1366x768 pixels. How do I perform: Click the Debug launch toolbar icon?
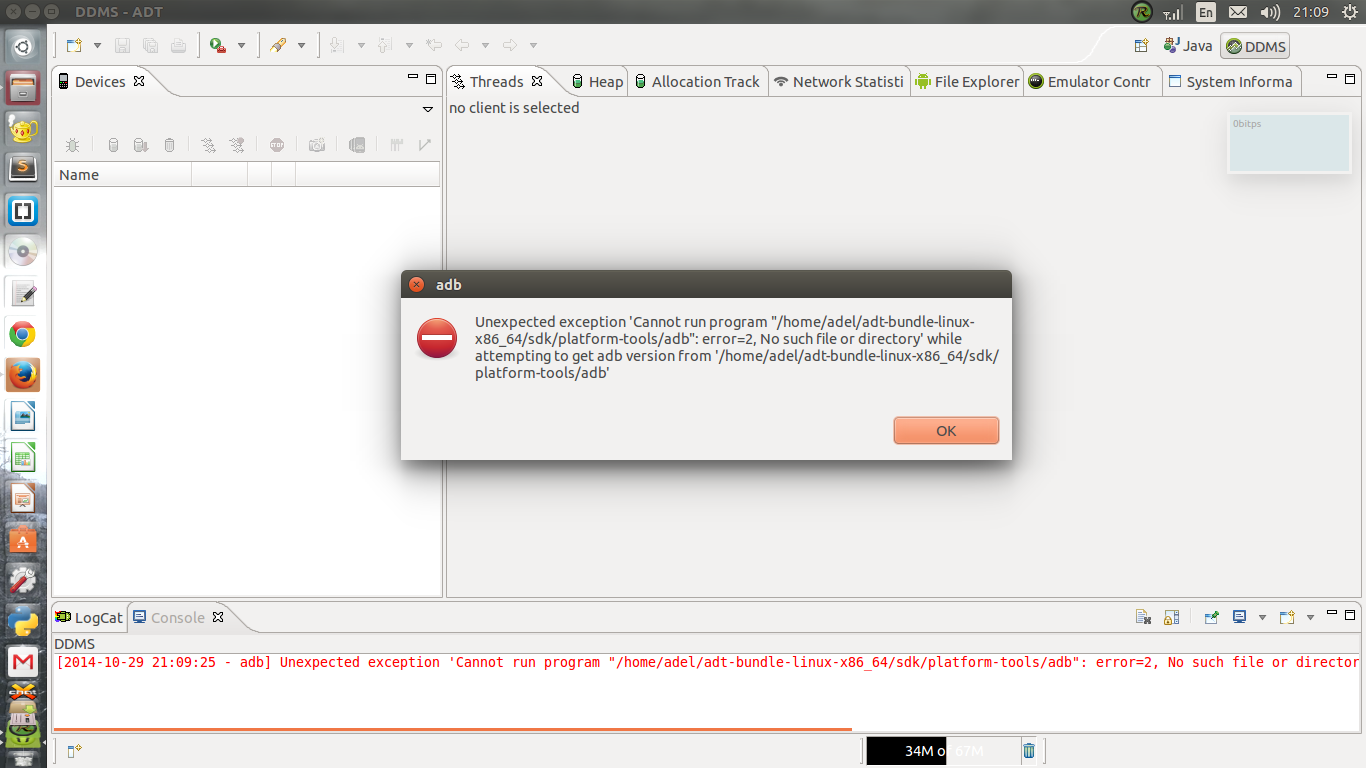pos(218,45)
